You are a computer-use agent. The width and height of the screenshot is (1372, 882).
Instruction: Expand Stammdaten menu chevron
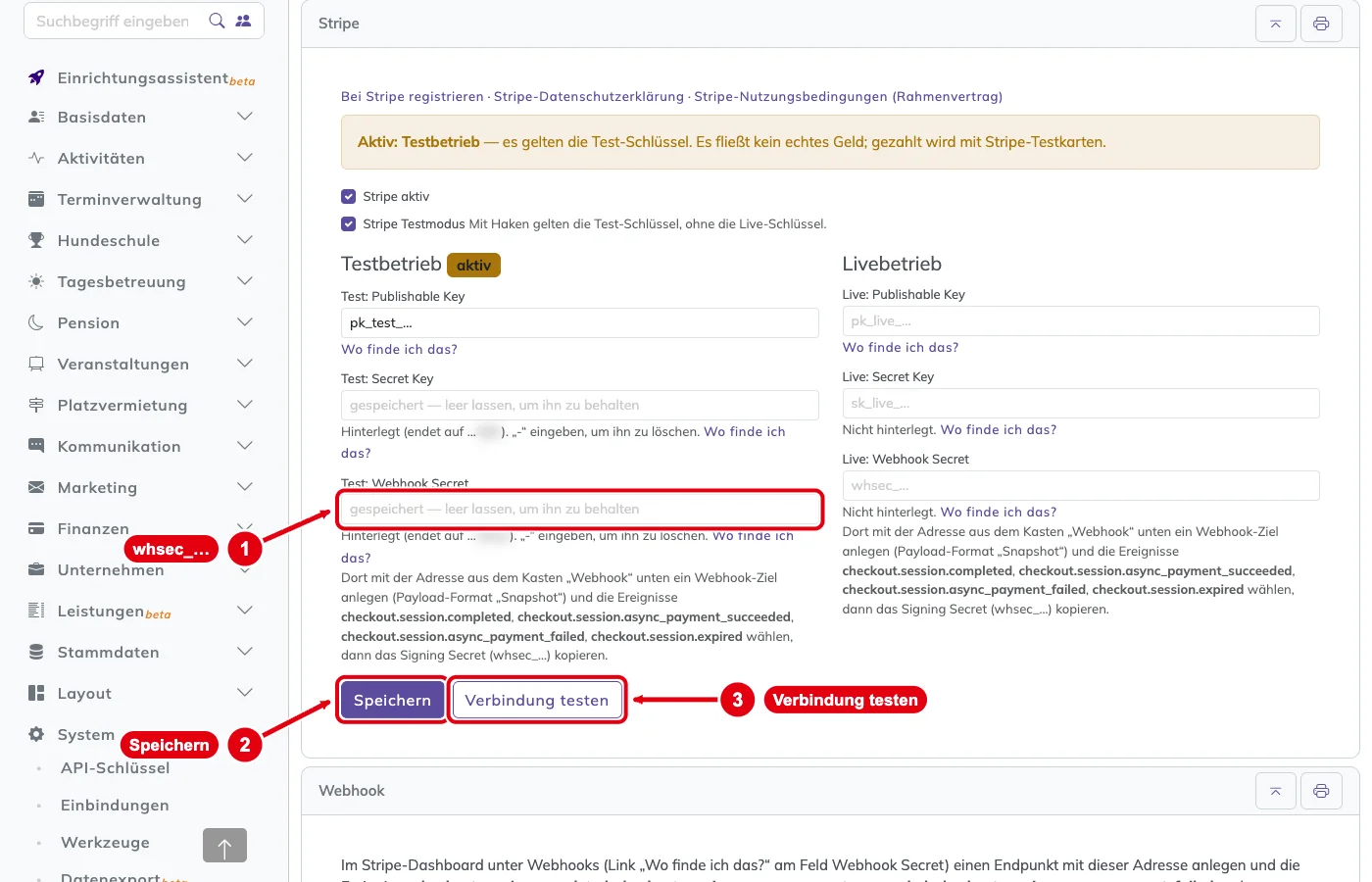coord(245,652)
